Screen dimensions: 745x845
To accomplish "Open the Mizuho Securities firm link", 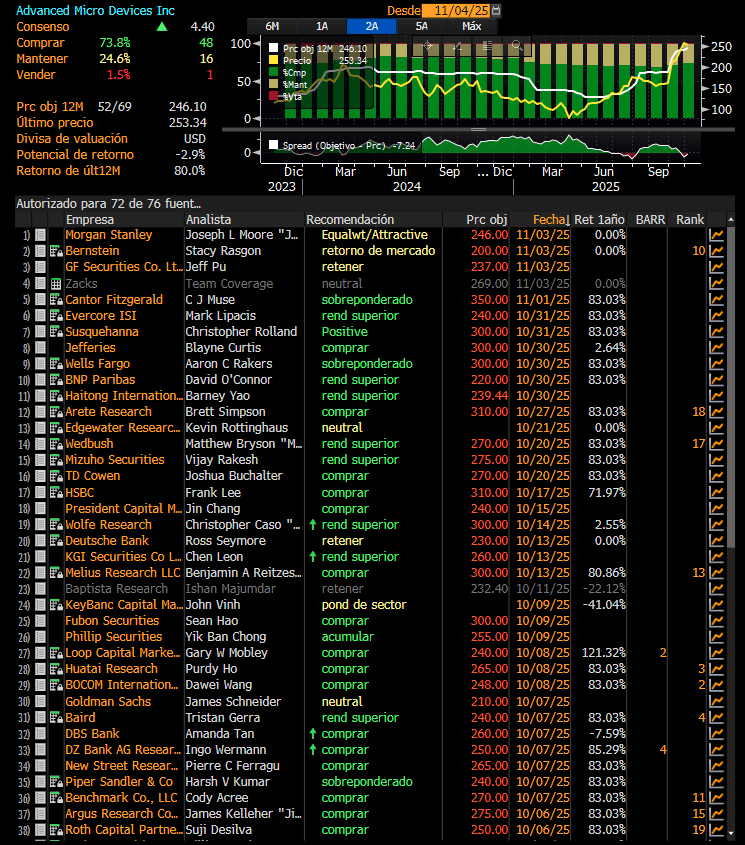I will (x=115, y=460).
